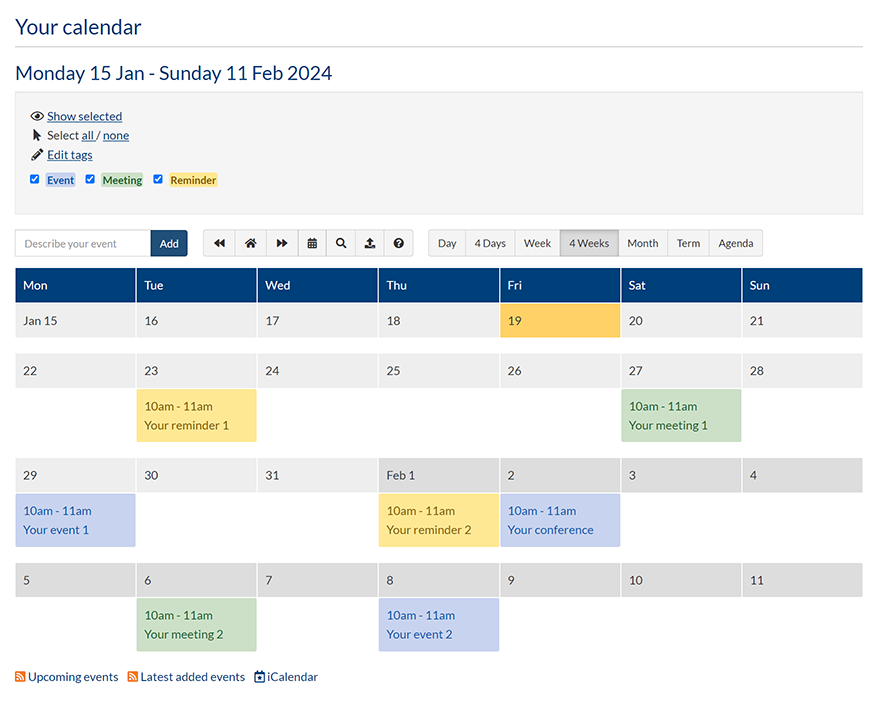Switch to the Month view
The height and width of the screenshot is (701, 878).
coord(642,243)
